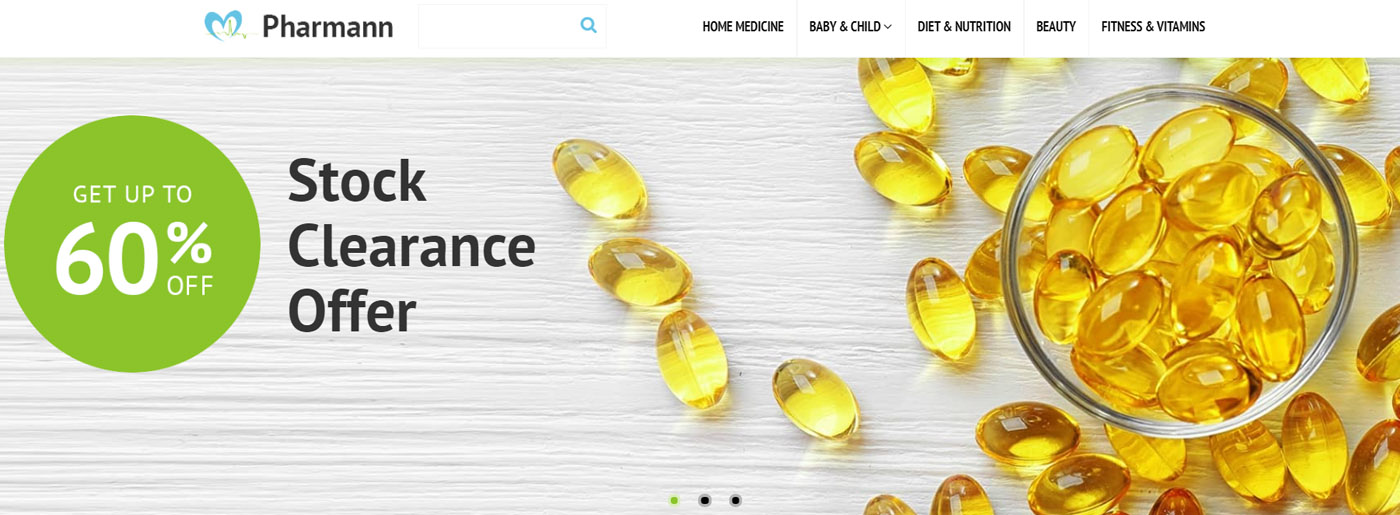This screenshot has height=515, width=1400.
Task: Click the magnifying glass search icon
Action: tap(588, 26)
